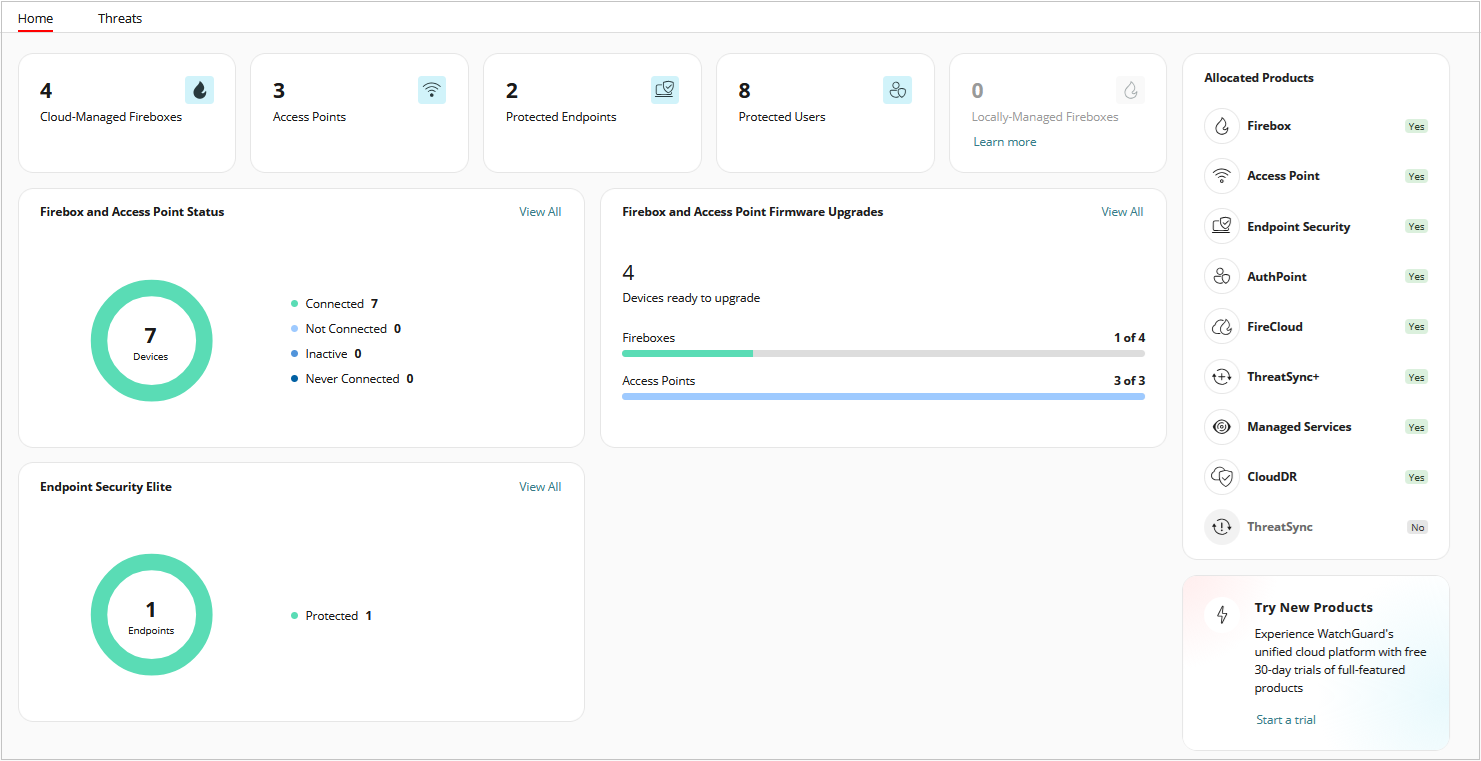The width and height of the screenshot is (1481, 761).
Task: Open the Protected Endpoints summary card
Action: click(x=592, y=113)
